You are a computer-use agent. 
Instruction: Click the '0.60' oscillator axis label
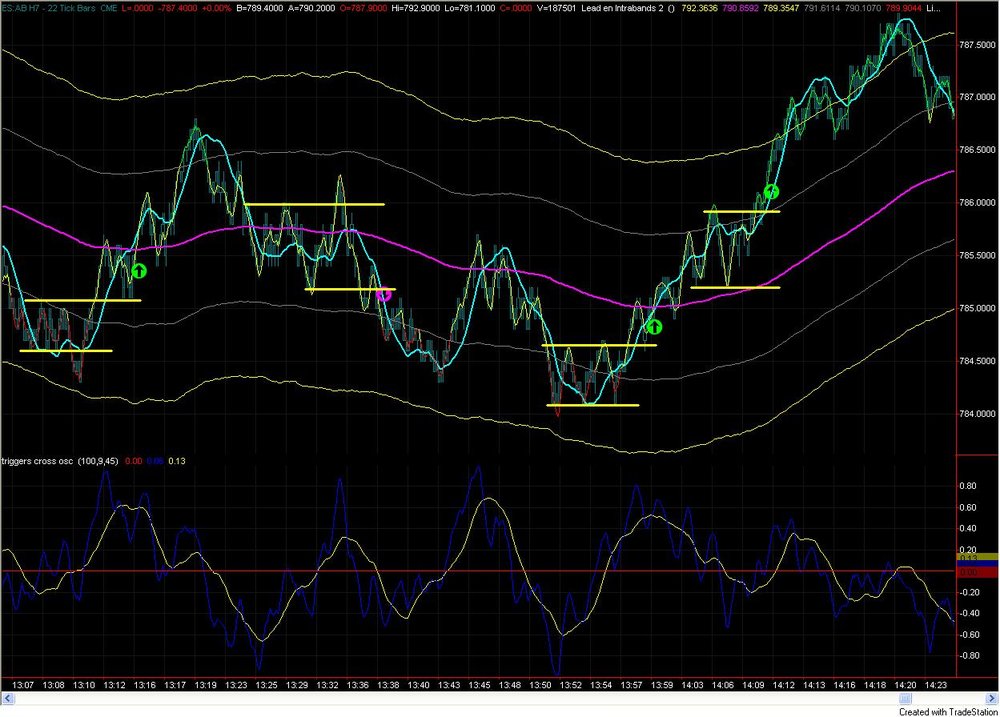coord(968,508)
